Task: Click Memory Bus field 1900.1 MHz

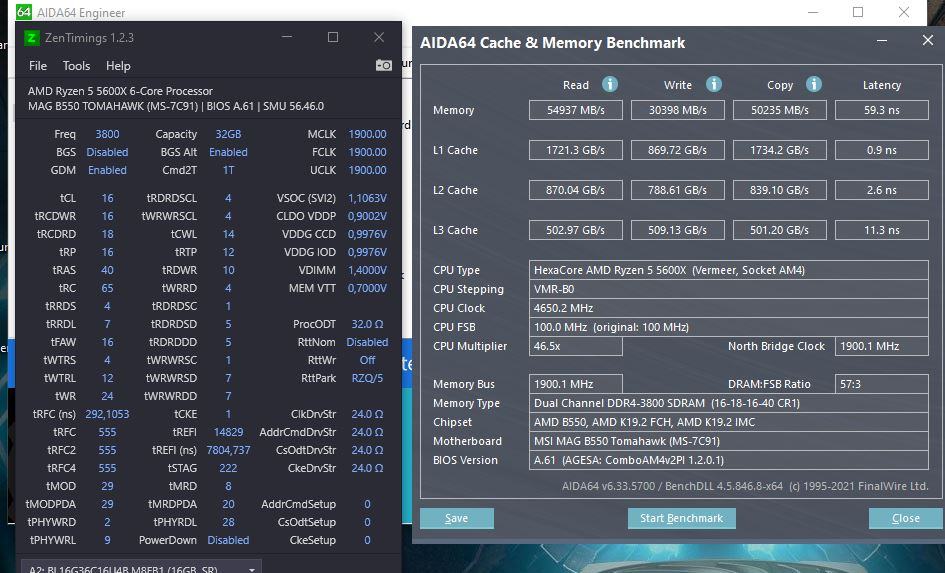Action: click(x=576, y=384)
